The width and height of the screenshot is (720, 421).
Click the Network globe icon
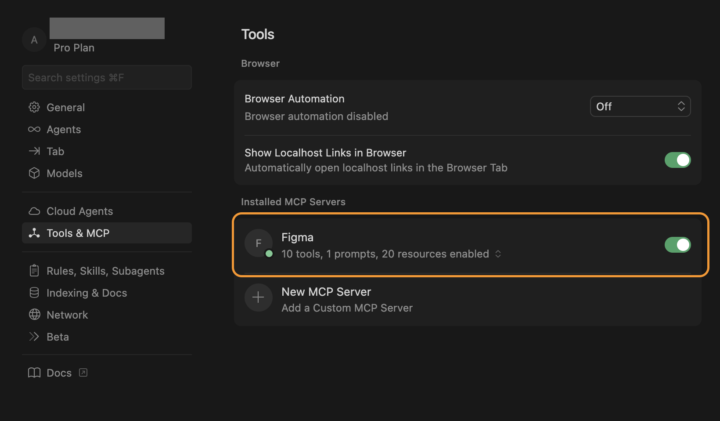coord(34,314)
